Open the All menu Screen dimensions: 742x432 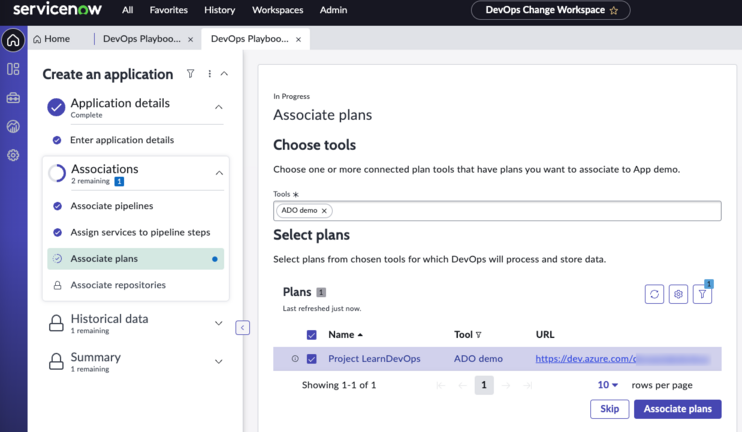click(x=127, y=10)
